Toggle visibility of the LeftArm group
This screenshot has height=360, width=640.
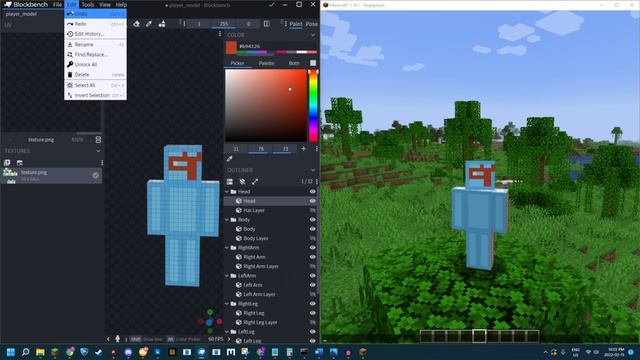(x=313, y=276)
